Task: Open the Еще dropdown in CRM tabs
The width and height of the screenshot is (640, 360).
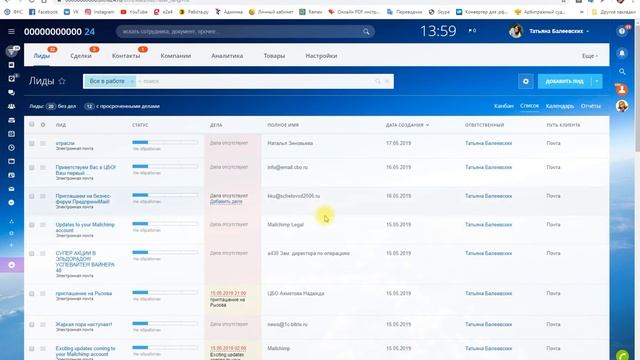Action: tap(590, 56)
